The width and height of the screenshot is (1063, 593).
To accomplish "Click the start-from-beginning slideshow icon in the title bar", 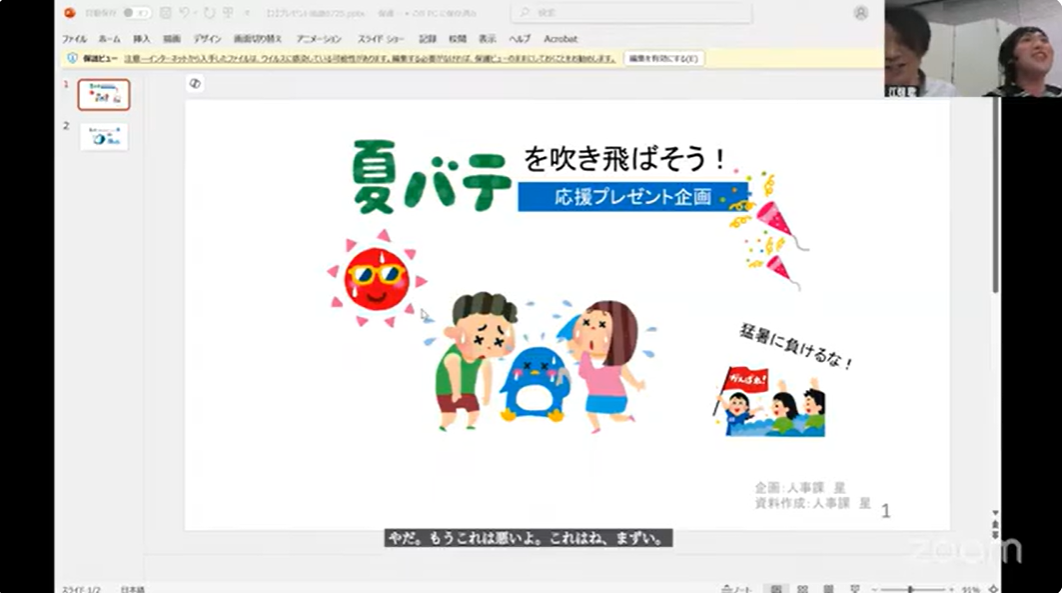I will [228, 13].
